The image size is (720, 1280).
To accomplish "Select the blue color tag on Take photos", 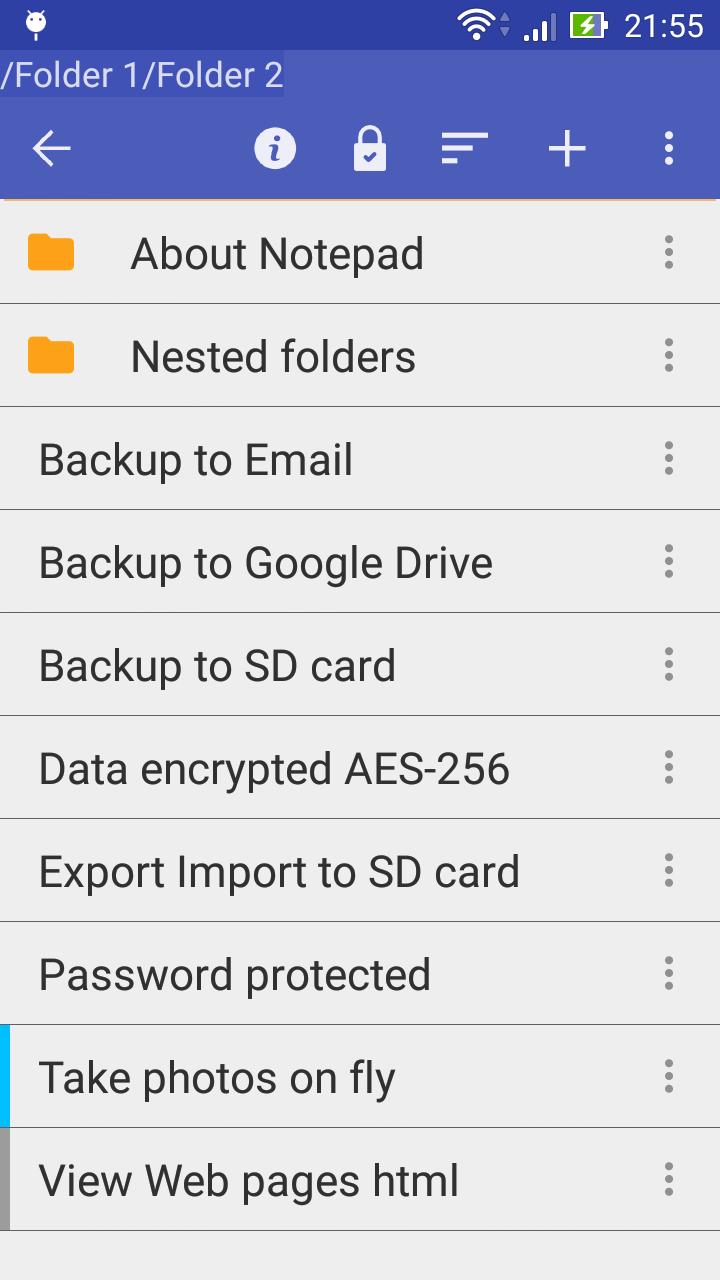I will click(x=5, y=1076).
